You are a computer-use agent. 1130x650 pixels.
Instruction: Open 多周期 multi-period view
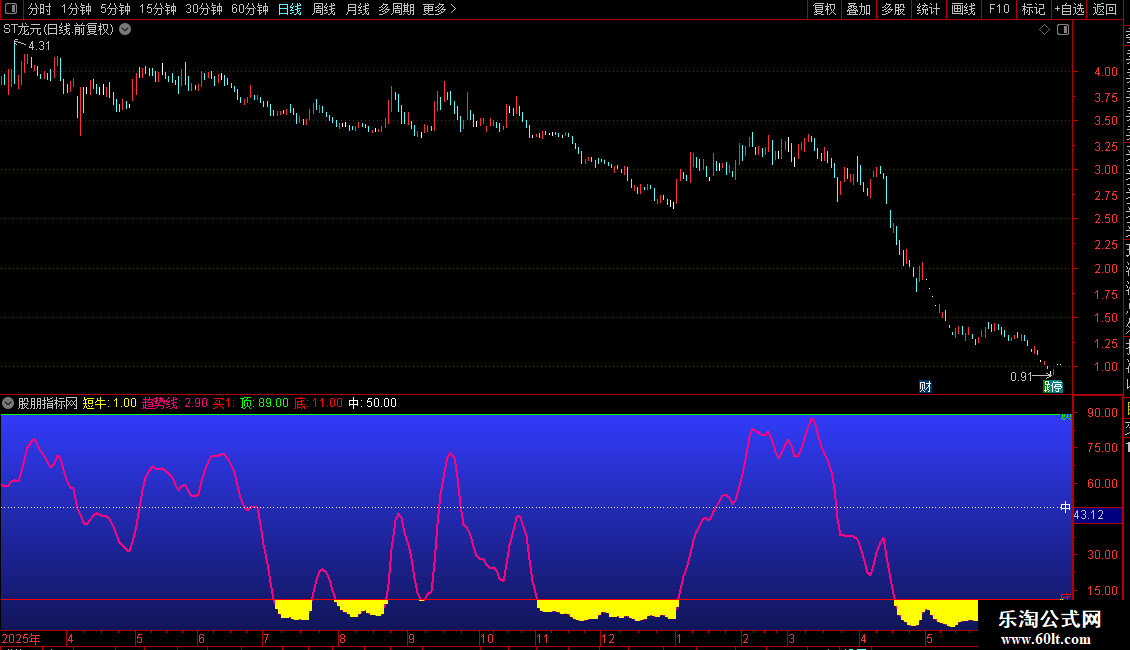click(396, 9)
